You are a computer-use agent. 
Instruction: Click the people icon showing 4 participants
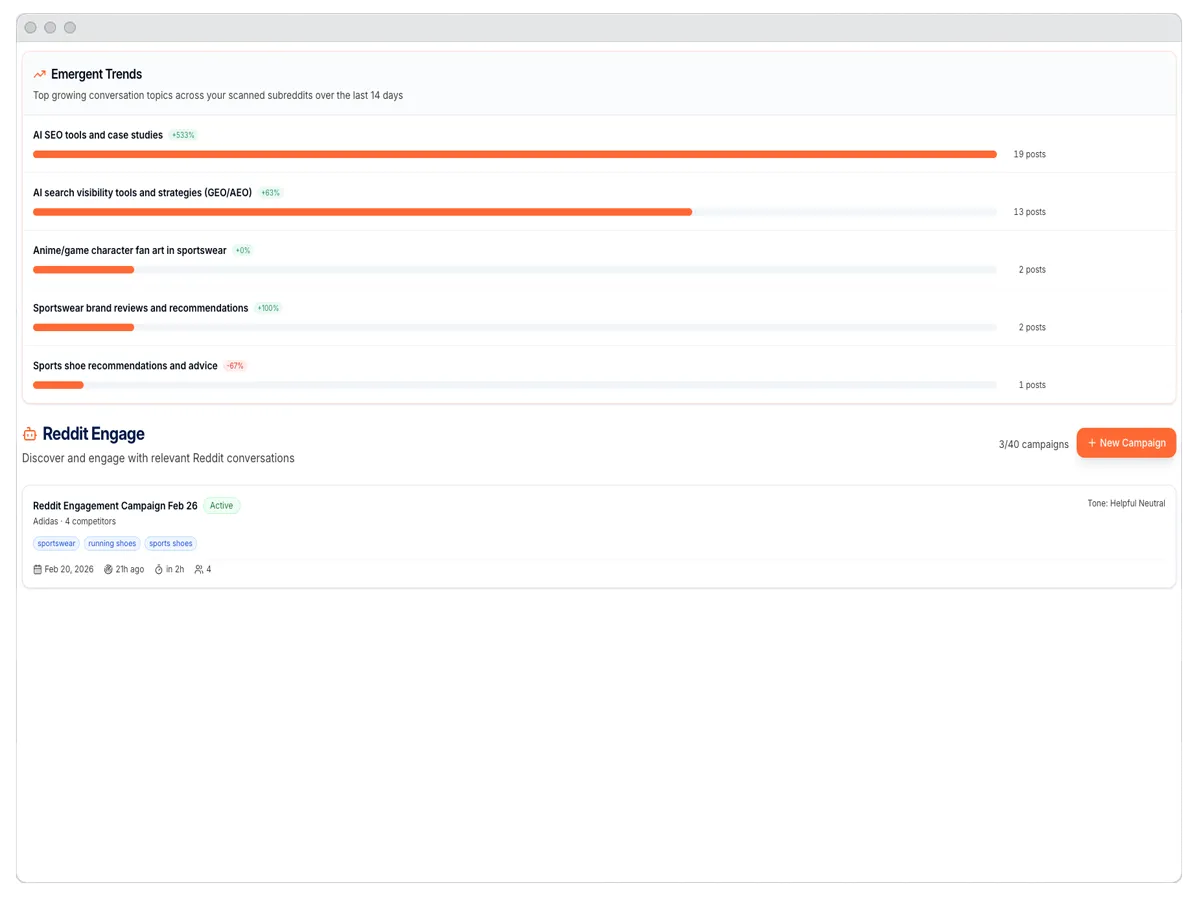pos(197,569)
